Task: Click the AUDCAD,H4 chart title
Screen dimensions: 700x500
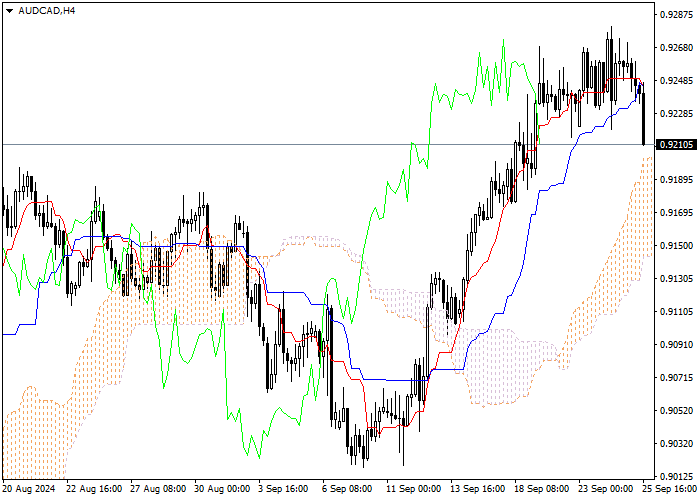Action: 47,11
